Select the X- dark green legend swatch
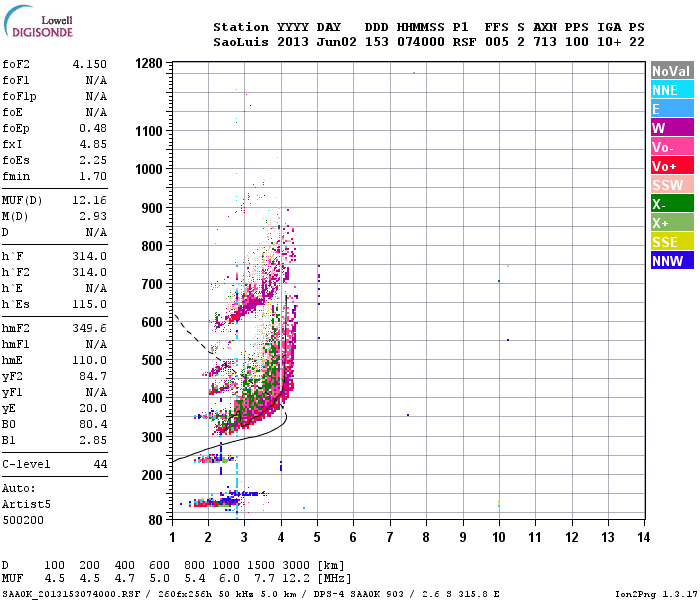The image size is (700, 600). coord(672,204)
